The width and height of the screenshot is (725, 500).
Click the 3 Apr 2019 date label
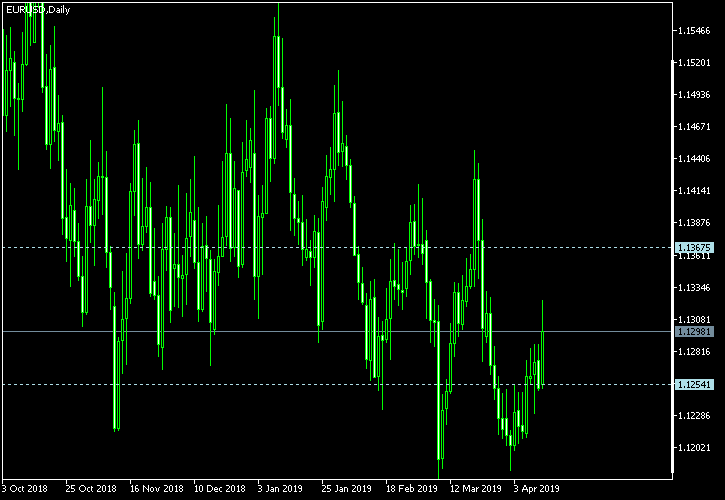(x=536, y=488)
